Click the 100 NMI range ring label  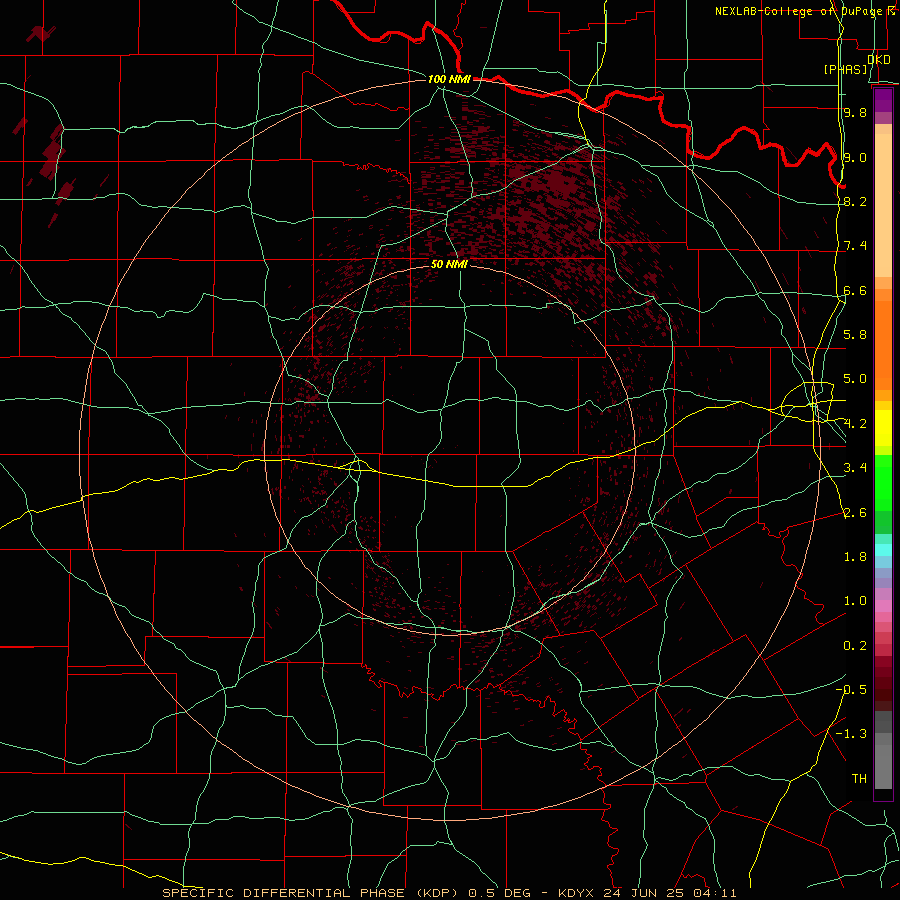[x=449, y=79]
